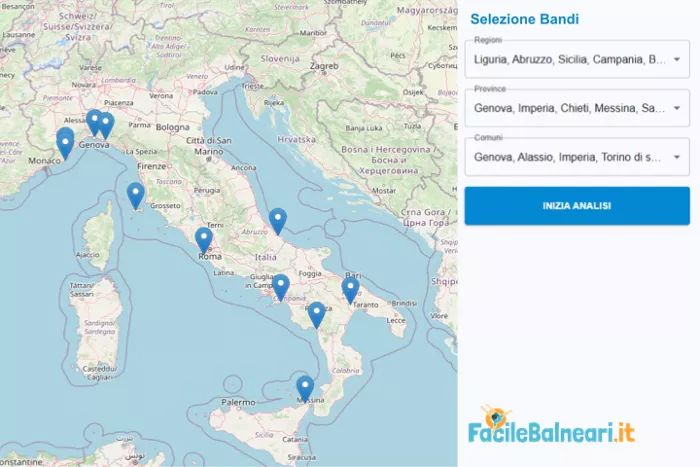Expand the Regioni dropdown arrow
This screenshot has width=700, height=467.
click(x=677, y=59)
